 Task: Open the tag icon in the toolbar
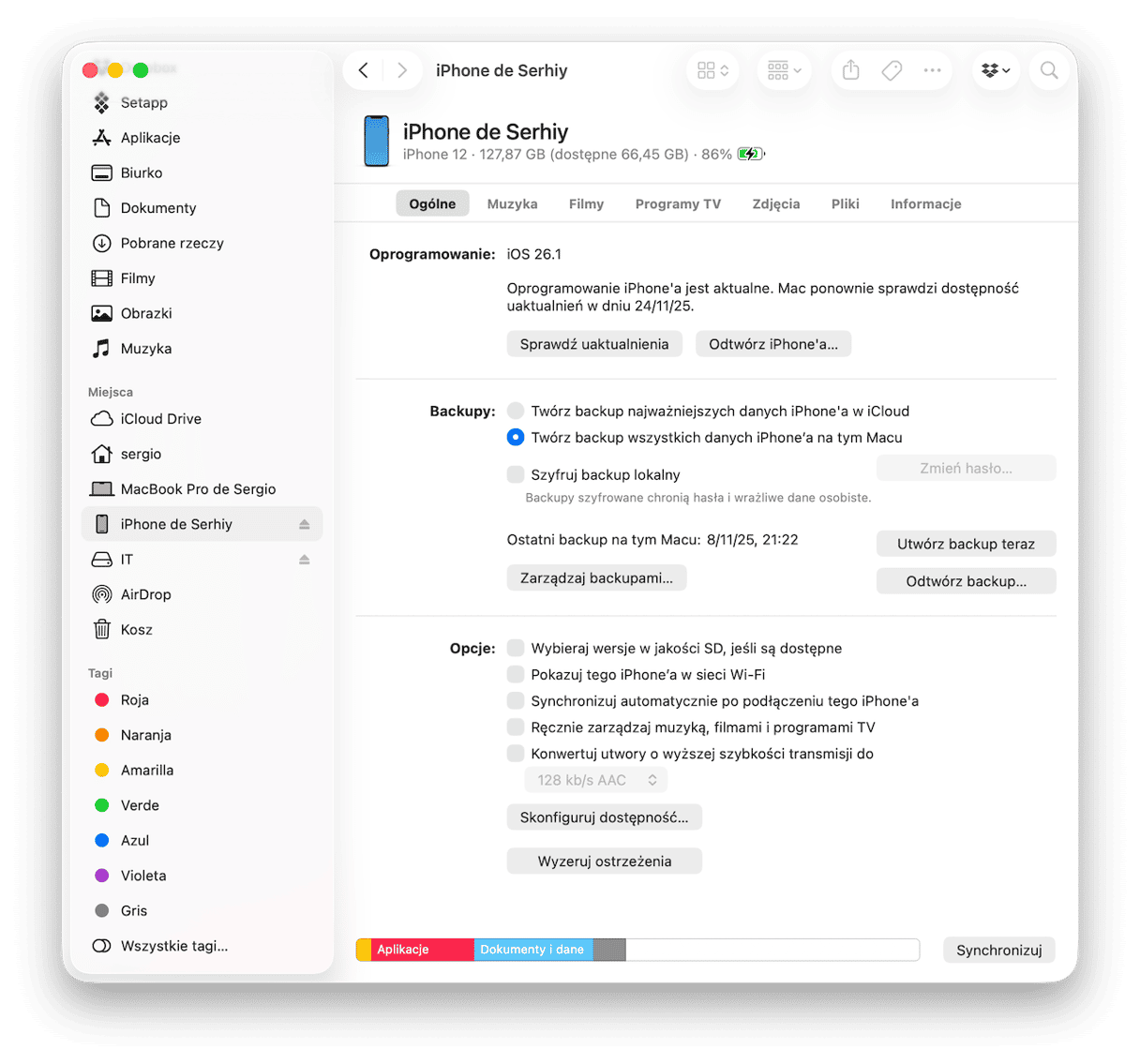tap(891, 69)
